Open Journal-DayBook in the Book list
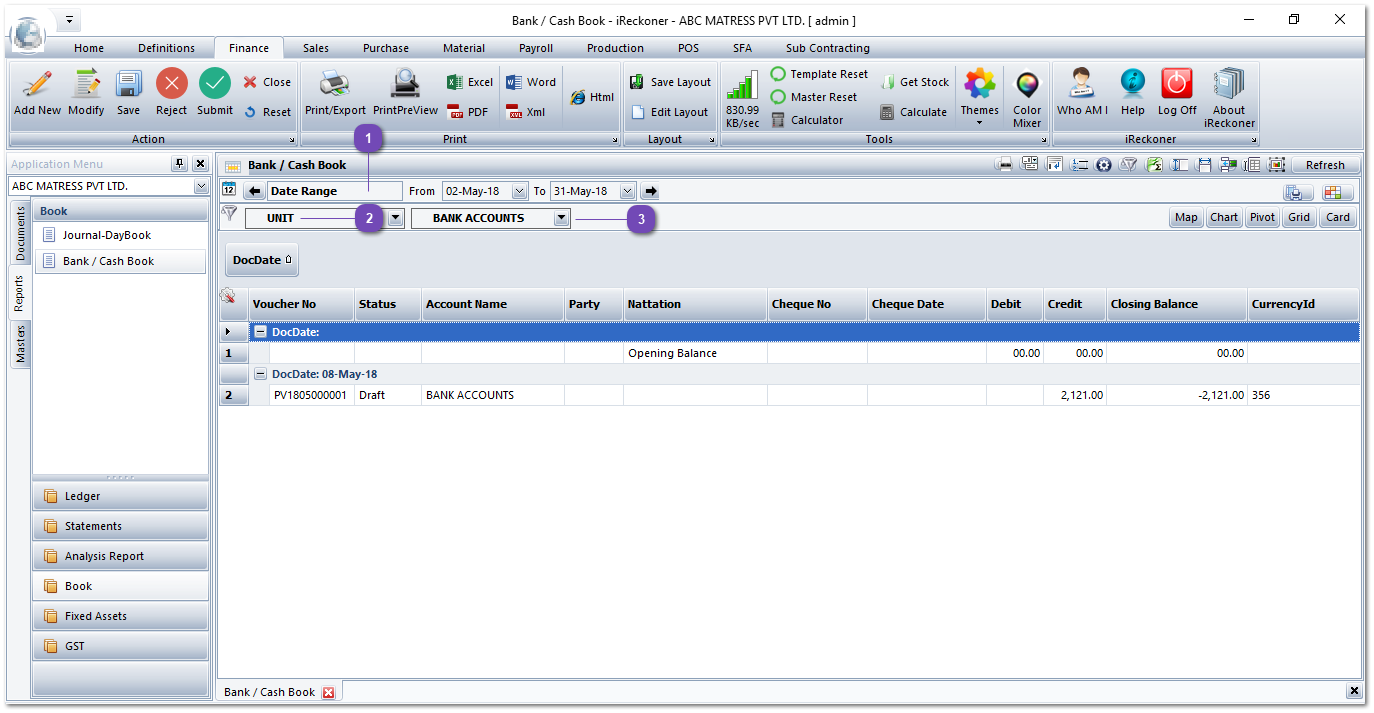1374x713 pixels. [106, 235]
